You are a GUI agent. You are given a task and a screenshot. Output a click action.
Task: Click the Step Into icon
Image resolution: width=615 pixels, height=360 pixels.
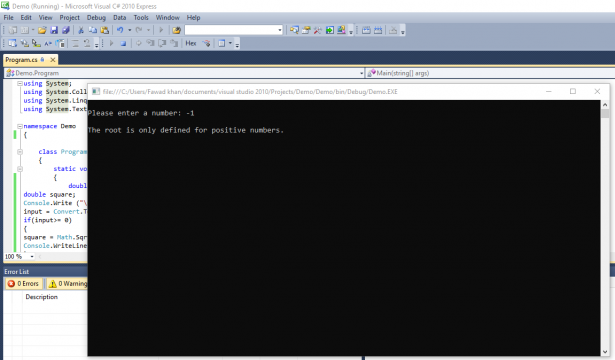(x=150, y=44)
